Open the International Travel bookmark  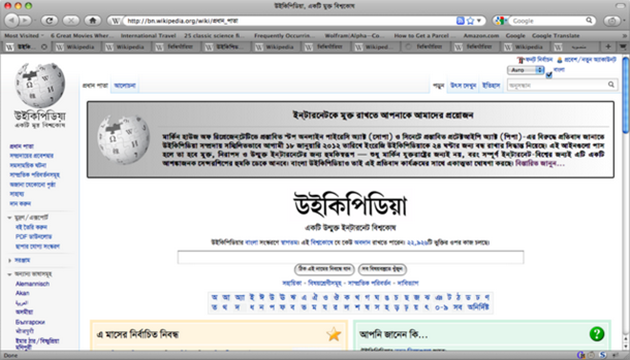click(148, 35)
